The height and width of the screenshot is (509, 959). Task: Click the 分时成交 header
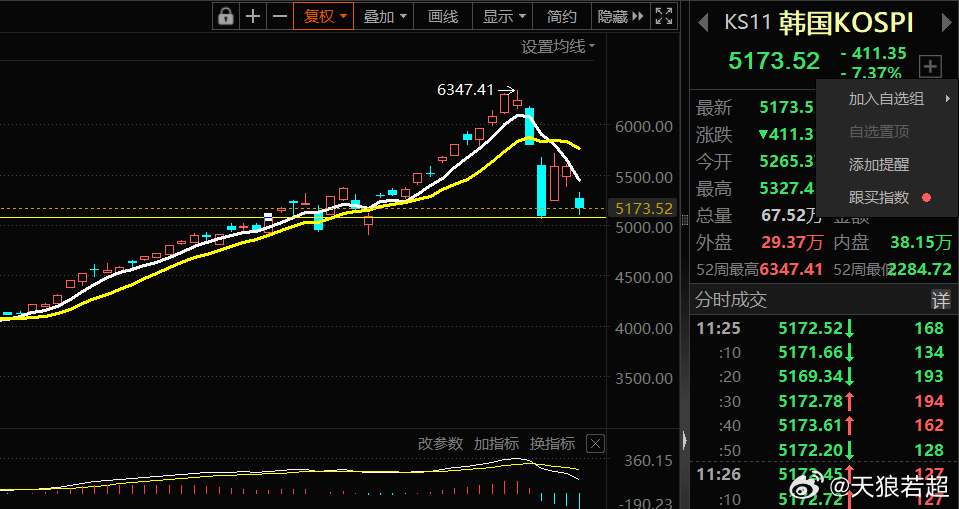tap(730, 300)
